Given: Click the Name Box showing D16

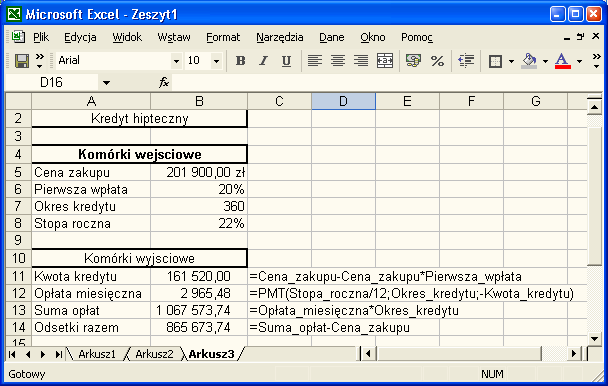Looking at the screenshot, I should (52, 82).
